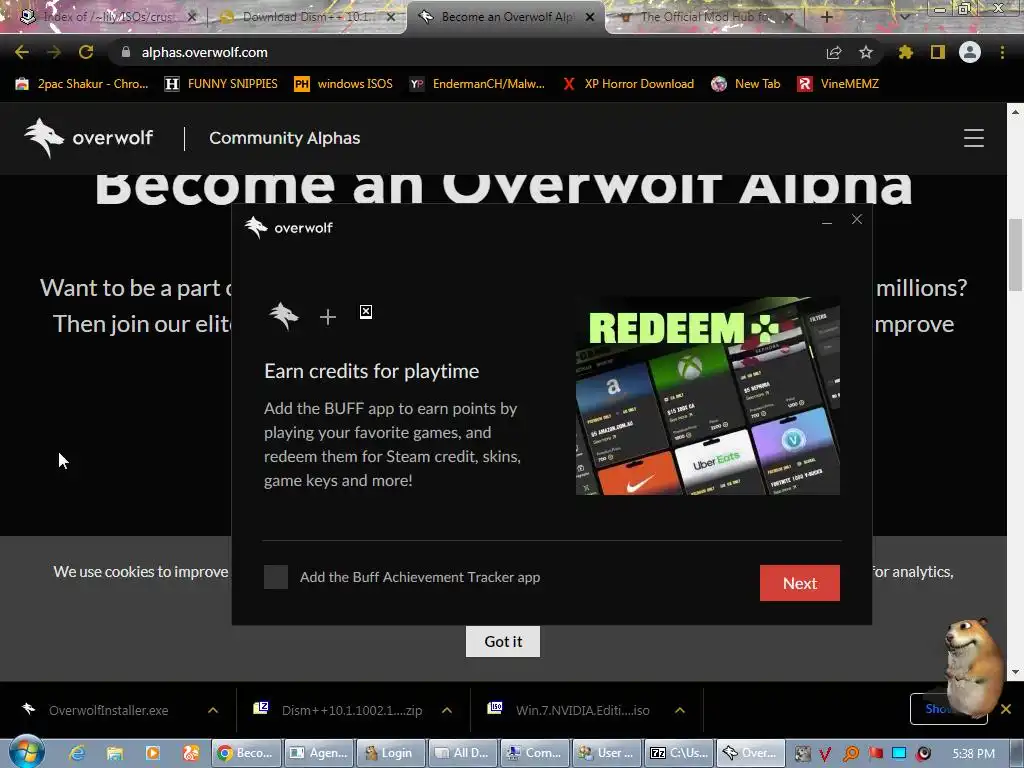Image resolution: width=1024 pixels, height=768 pixels.
Task: Open the windows ISOS bookmark
Action: [x=344, y=84]
